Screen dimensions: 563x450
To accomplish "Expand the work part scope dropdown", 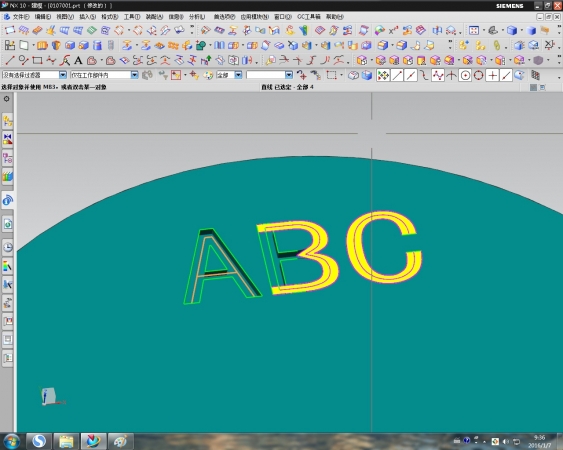I will pyautogui.click(x=134, y=75).
